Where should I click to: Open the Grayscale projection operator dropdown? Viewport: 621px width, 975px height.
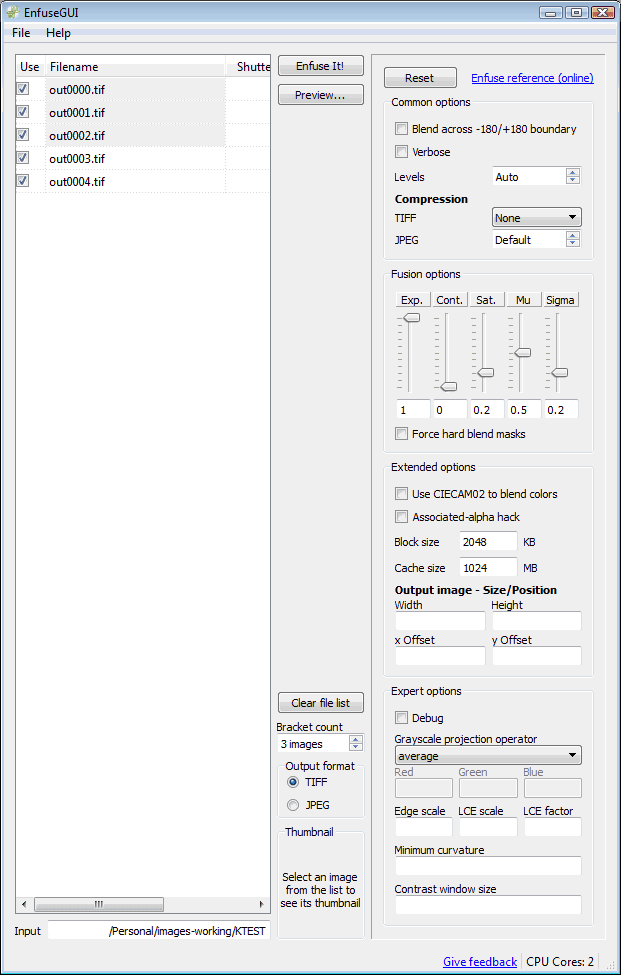pos(488,756)
